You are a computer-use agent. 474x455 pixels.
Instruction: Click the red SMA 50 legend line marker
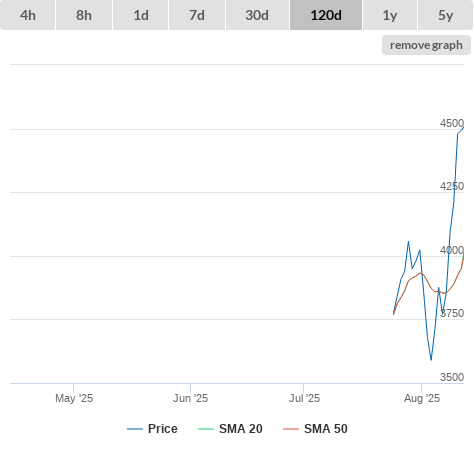(291, 429)
